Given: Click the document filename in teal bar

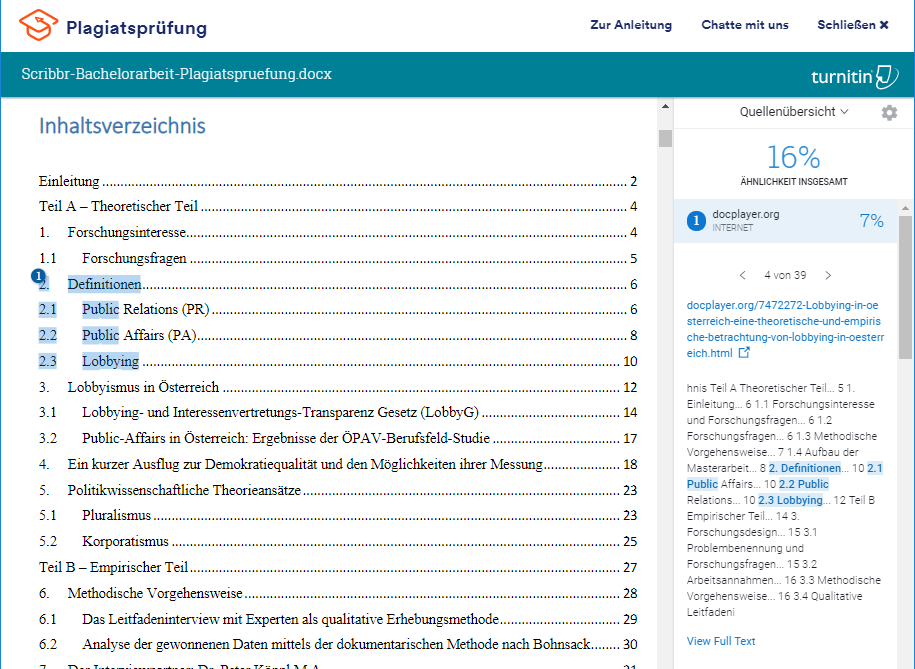Looking at the screenshot, I should [x=176, y=74].
